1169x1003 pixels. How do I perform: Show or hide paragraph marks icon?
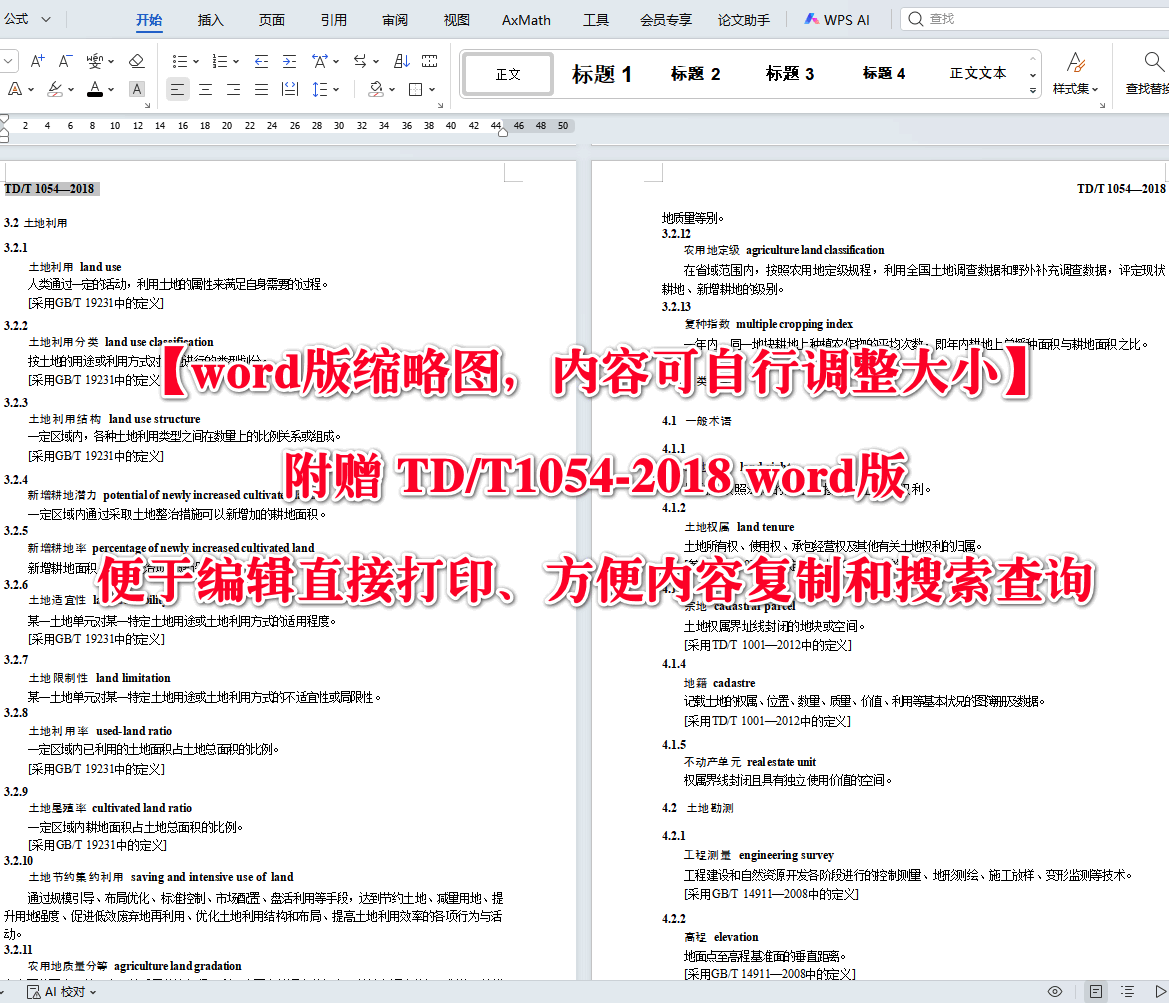click(x=429, y=61)
